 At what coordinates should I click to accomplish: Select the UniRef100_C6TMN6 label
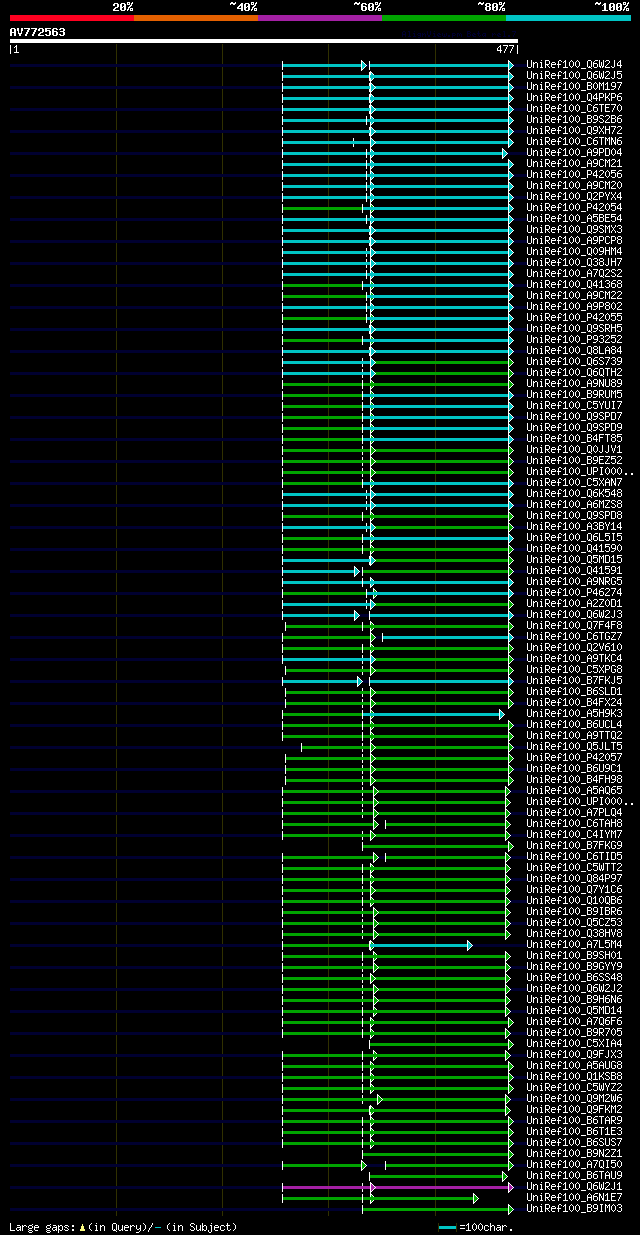[x=574, y=142]
